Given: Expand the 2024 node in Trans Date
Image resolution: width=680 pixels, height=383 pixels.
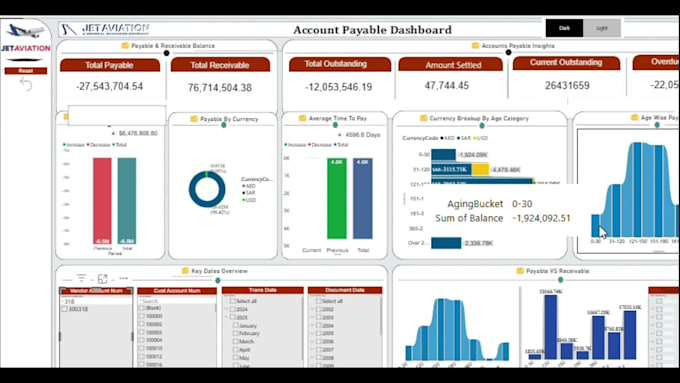Looking at the screenshot, I should [x=226, y=309].
